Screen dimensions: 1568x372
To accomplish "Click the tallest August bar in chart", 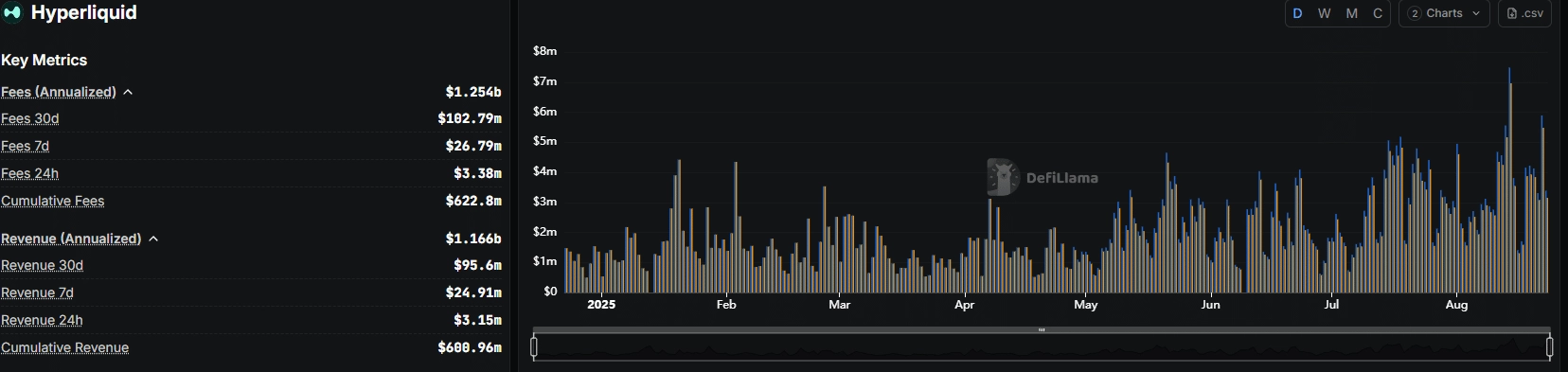I will click(x=1510, y=180).
